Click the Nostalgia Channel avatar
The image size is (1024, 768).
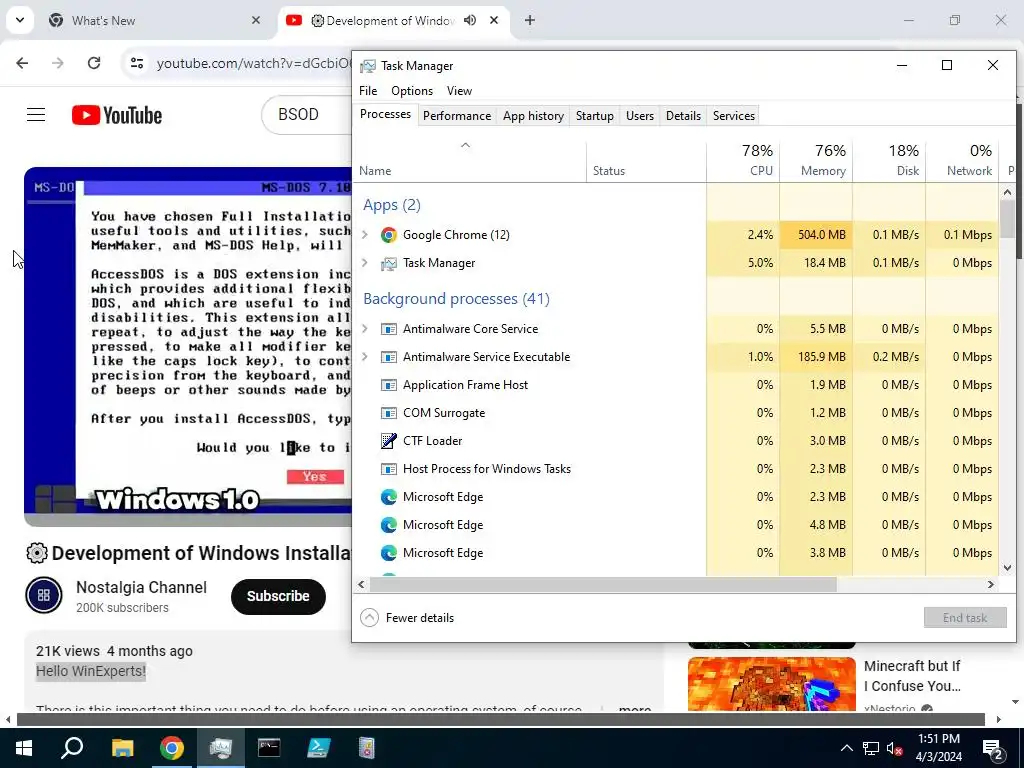click(44, 595)
